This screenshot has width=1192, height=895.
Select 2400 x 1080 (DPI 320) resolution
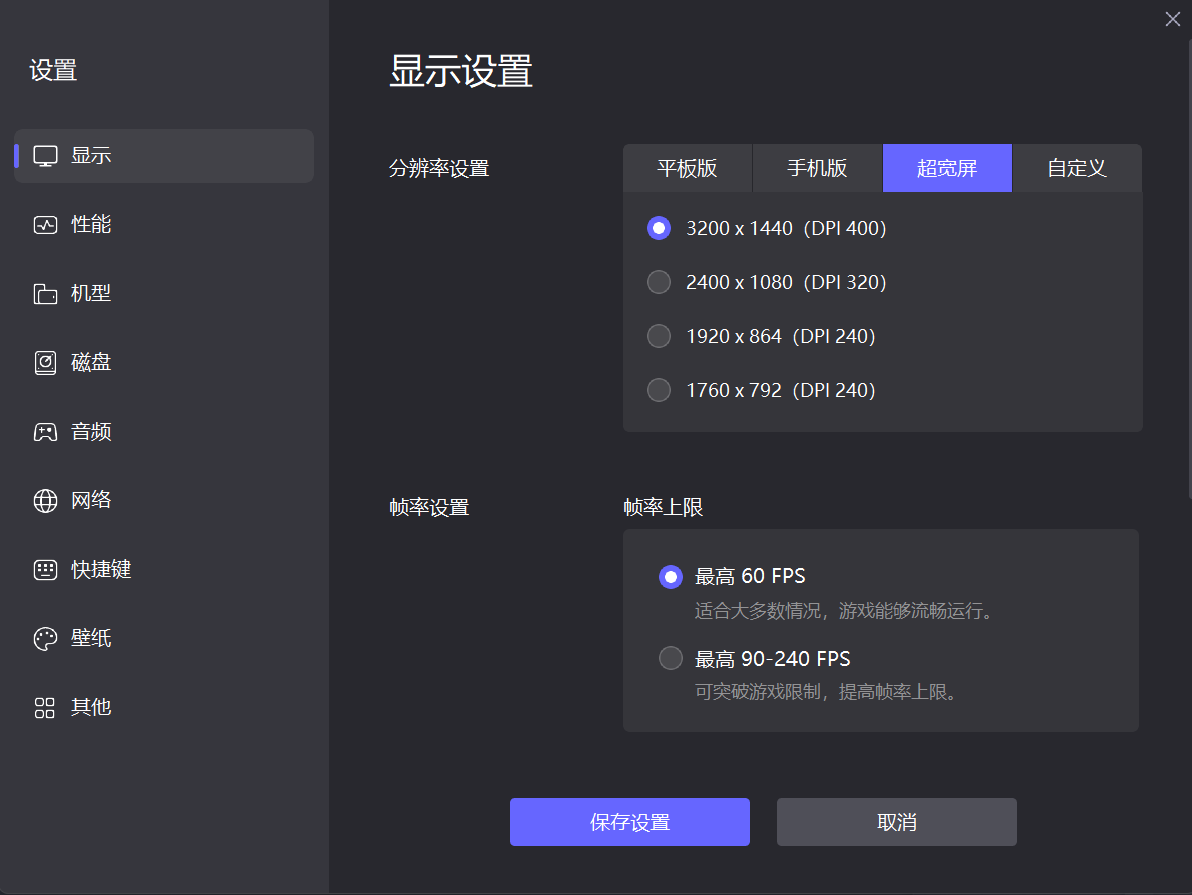coord(659,282)
